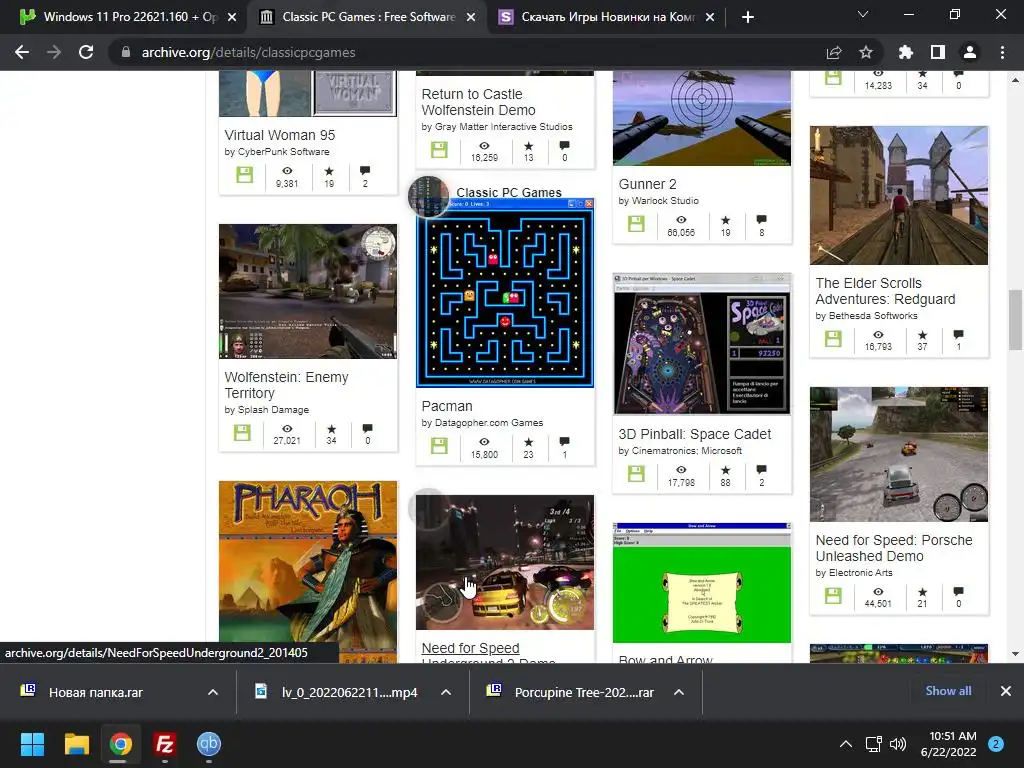Open the Virtual Woman 95 link
The image size is (1024, 768).
280,135
